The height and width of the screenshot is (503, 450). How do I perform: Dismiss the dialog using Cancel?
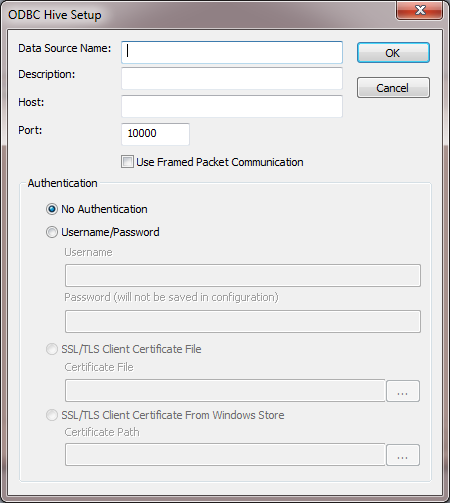(x=393, y=88)
